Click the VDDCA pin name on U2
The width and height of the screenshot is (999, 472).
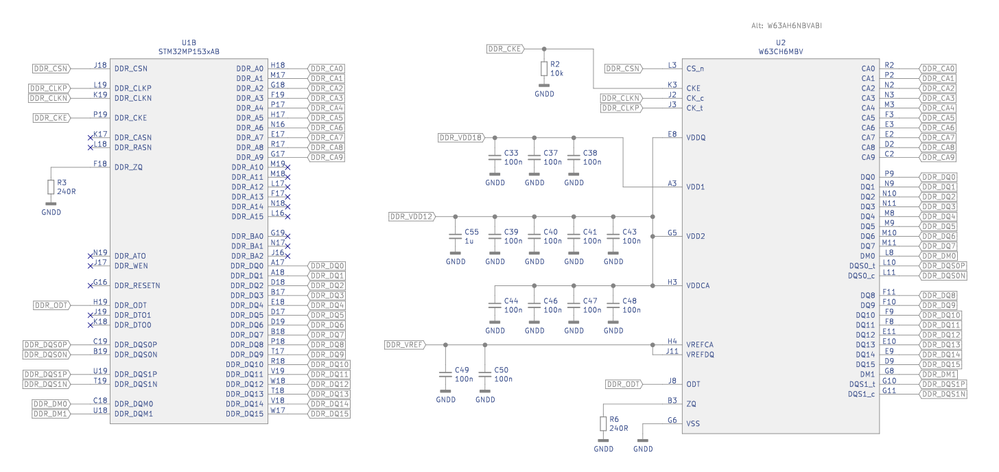click(698, 286)
